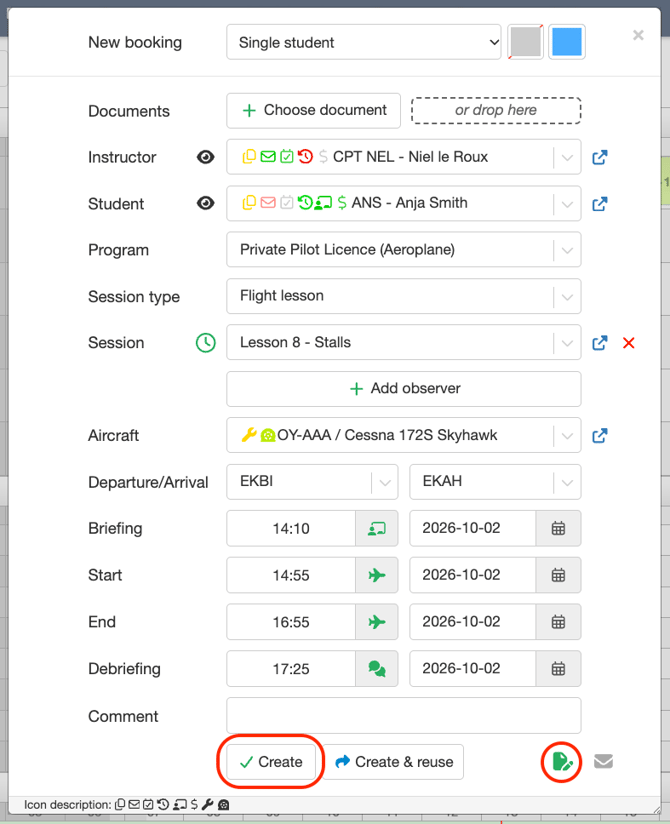Click Briefing date field 2026-10-02
670x824 pixels.
click(x=472, y=529)
